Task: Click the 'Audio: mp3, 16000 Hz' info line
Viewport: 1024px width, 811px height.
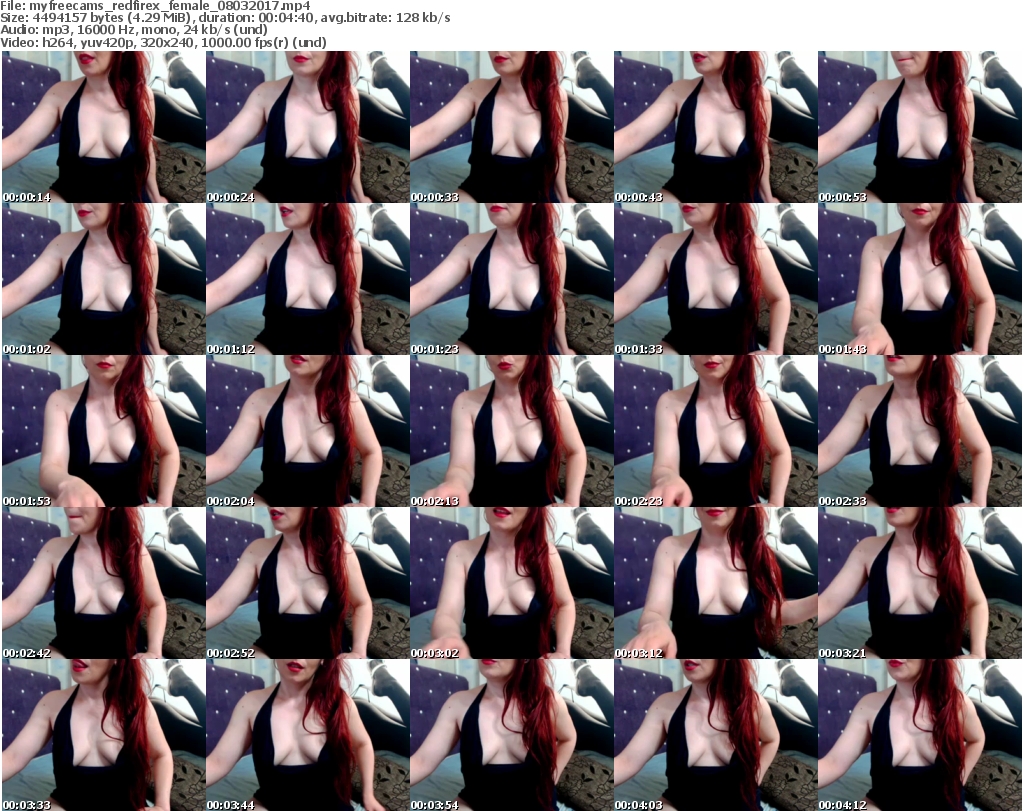Action: click(x=134, y=30)
